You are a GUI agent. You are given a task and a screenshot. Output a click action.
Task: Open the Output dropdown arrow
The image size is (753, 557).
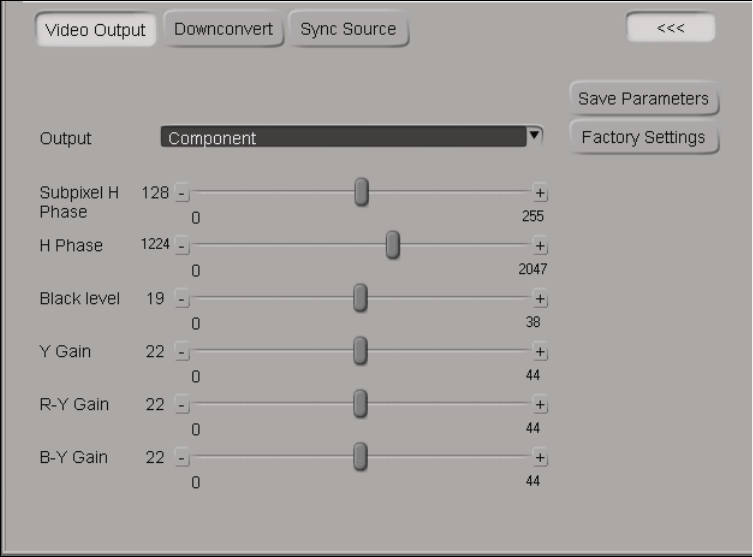[x=535, y=135]
